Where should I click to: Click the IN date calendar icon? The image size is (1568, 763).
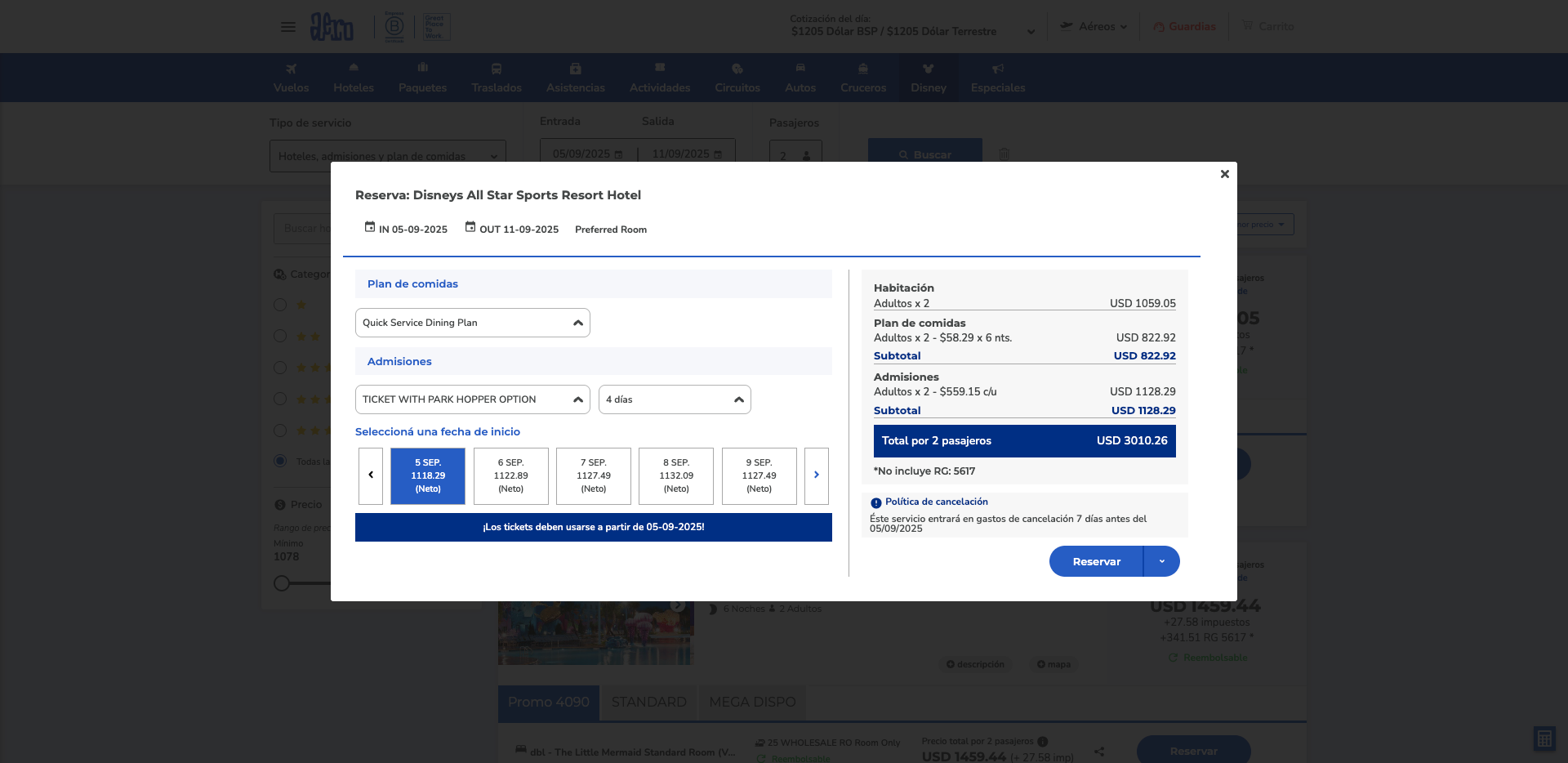tap(370, 227)
